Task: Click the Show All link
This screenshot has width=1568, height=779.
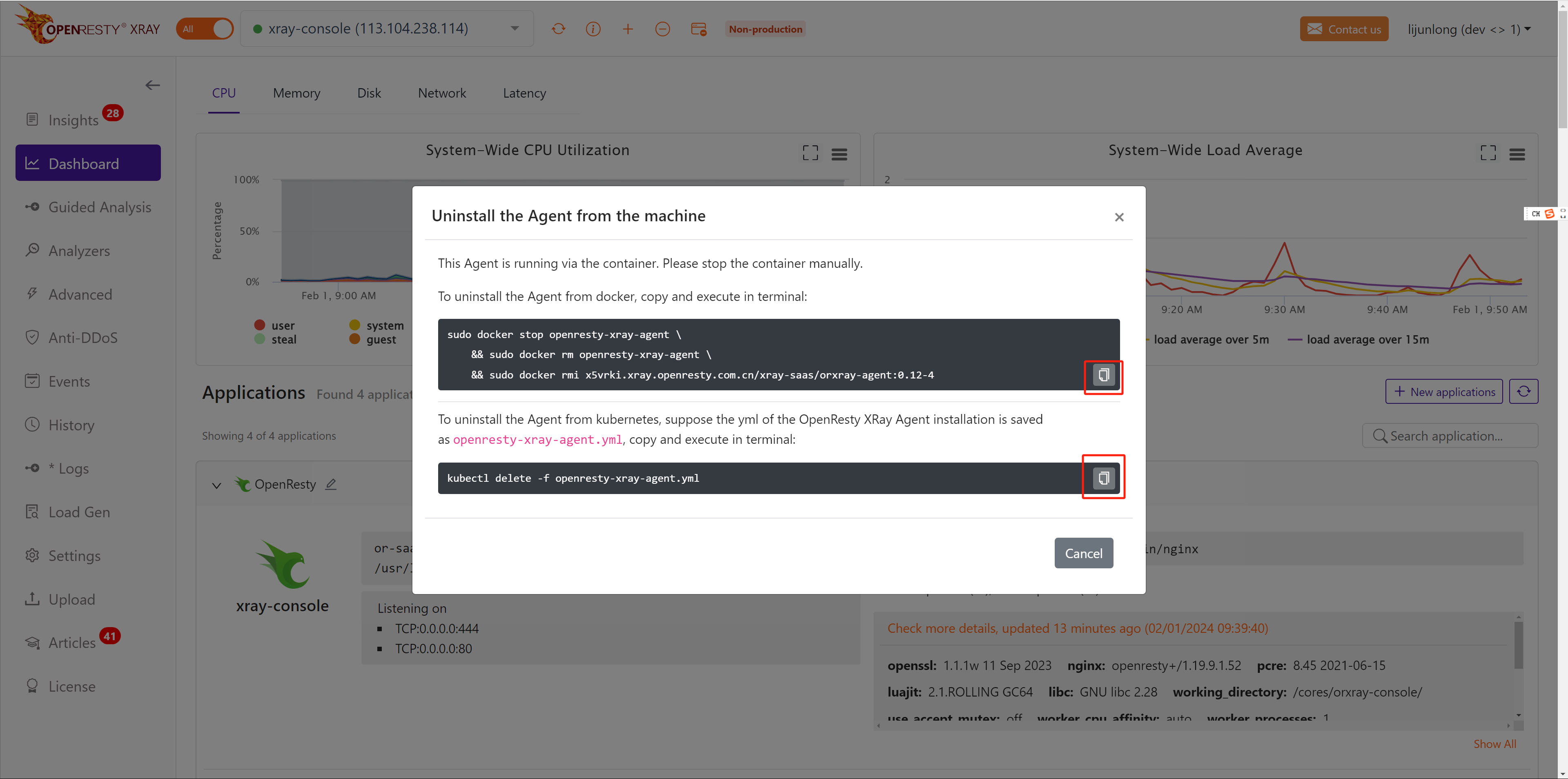Action: tap(1494, 744)
